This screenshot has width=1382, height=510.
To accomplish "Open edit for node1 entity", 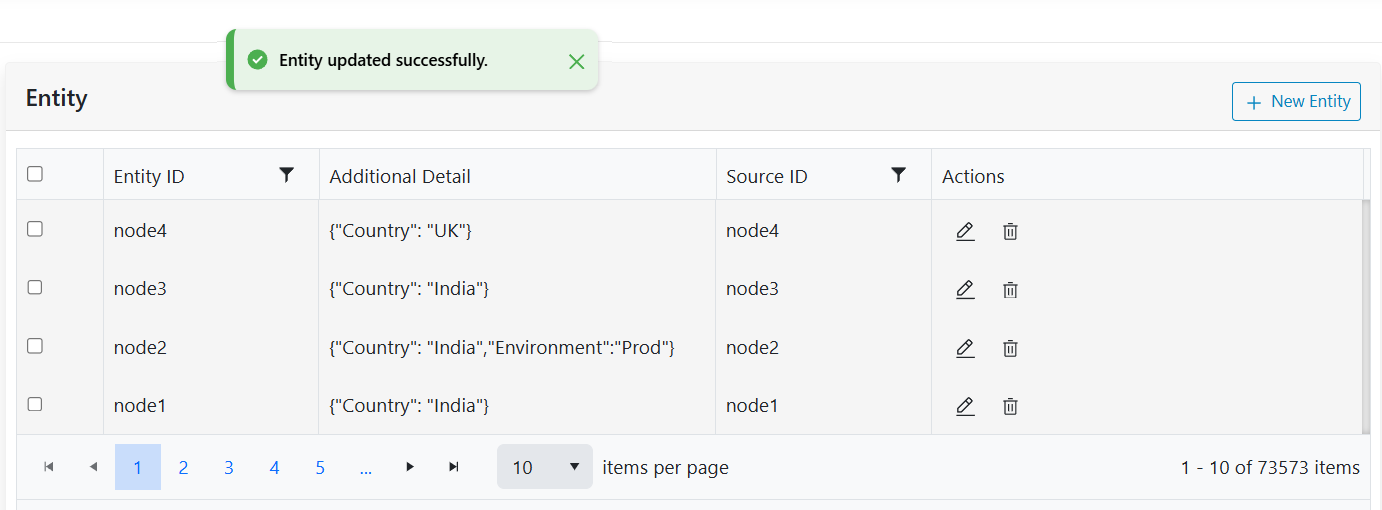I will click(x=964, y=406).
